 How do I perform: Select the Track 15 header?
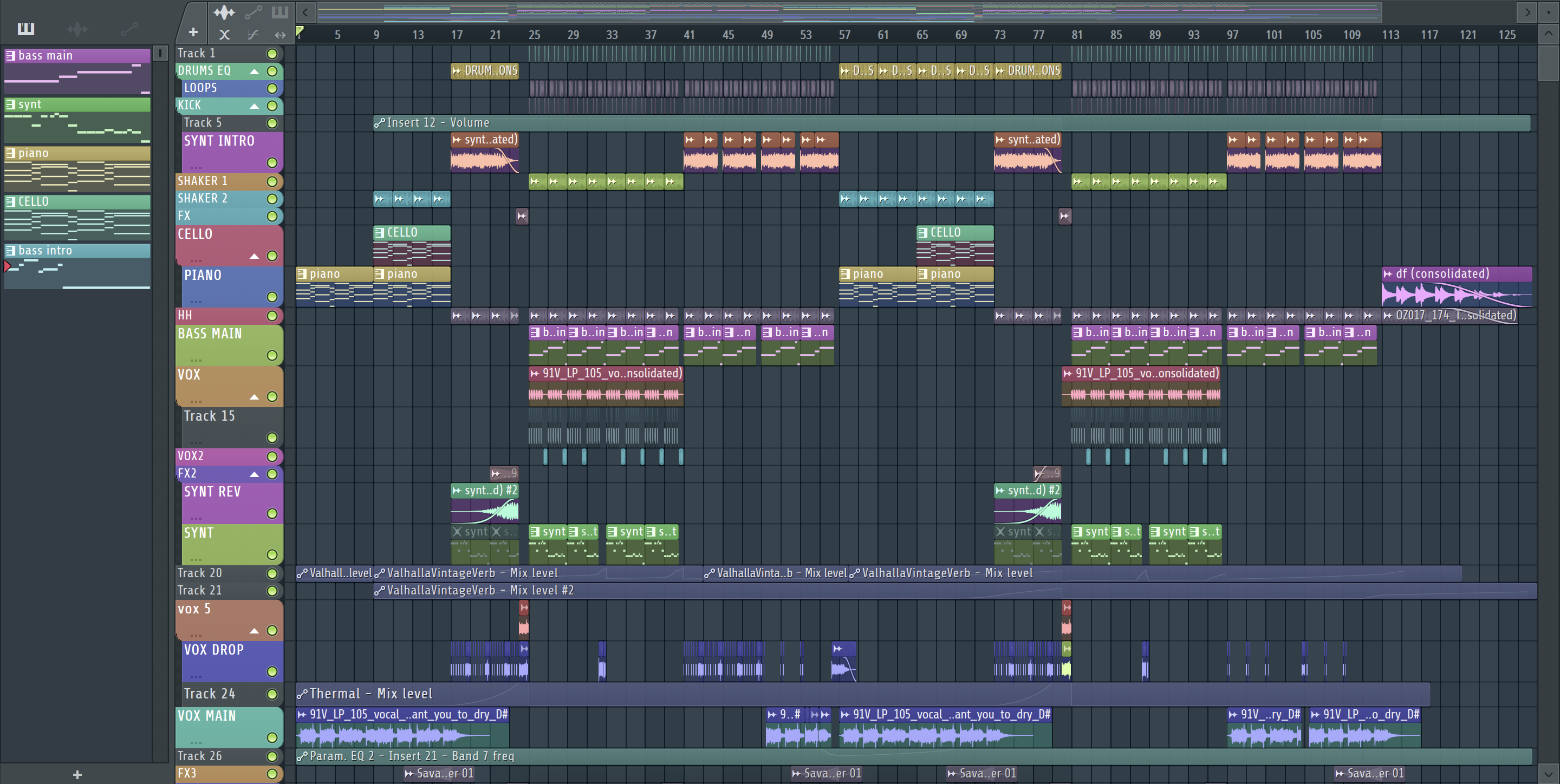(x=232, y=427)
